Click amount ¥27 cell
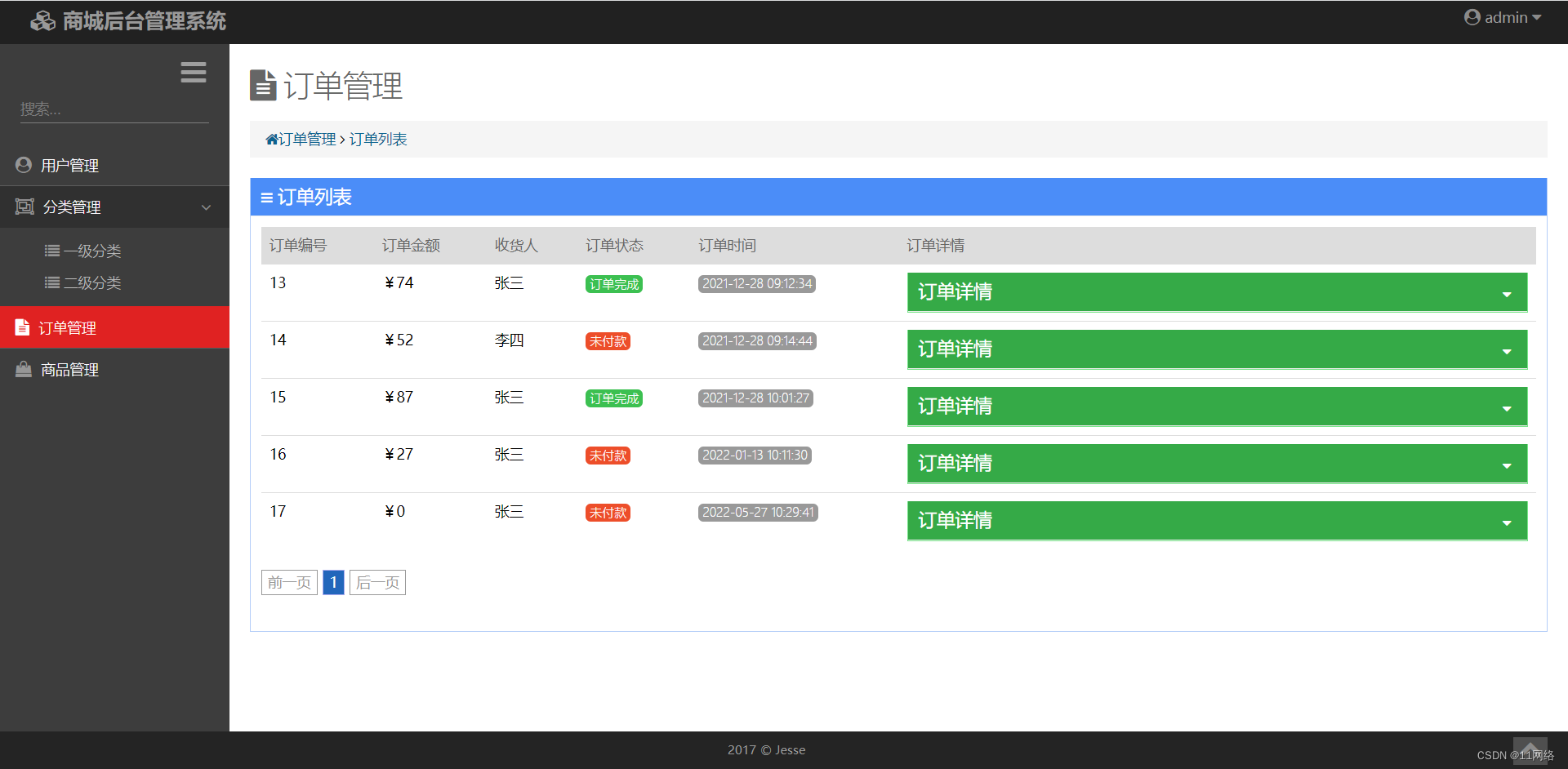The height and width of the screenshot is (769, 1568). pos(399,455)
